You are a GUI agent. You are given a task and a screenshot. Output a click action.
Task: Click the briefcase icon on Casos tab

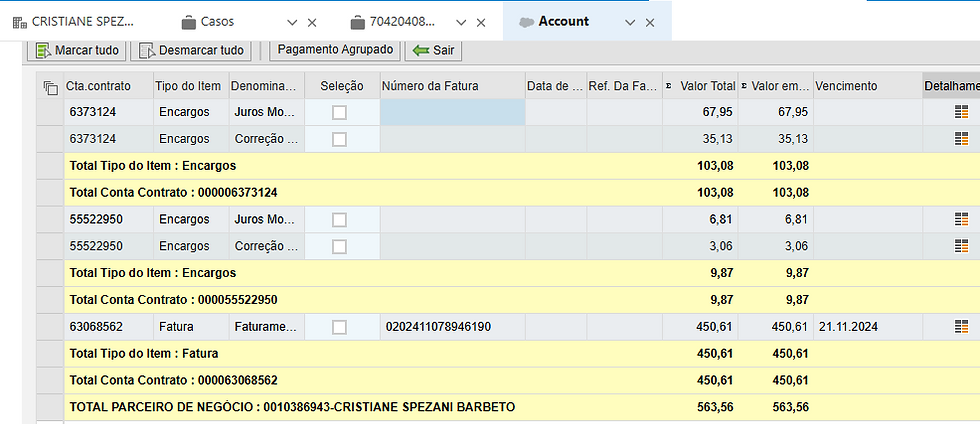coord(188,22)
